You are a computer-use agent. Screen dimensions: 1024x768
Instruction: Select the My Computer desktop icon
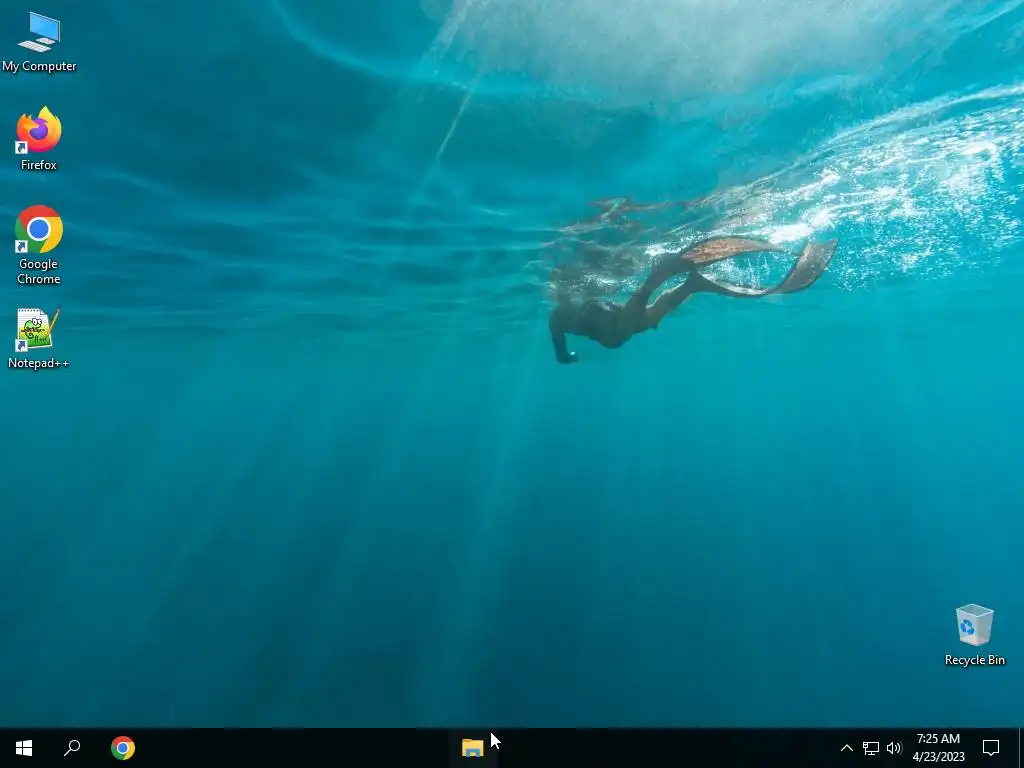(x=39, y=42)
